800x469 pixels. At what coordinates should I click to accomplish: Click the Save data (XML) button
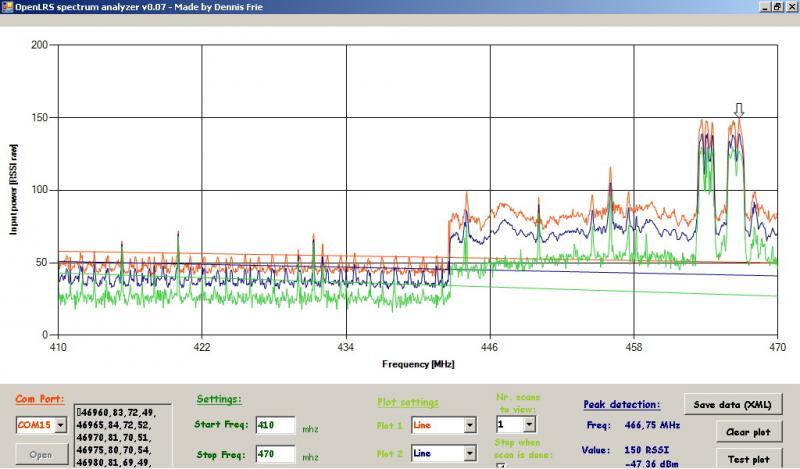pos(733,404)
